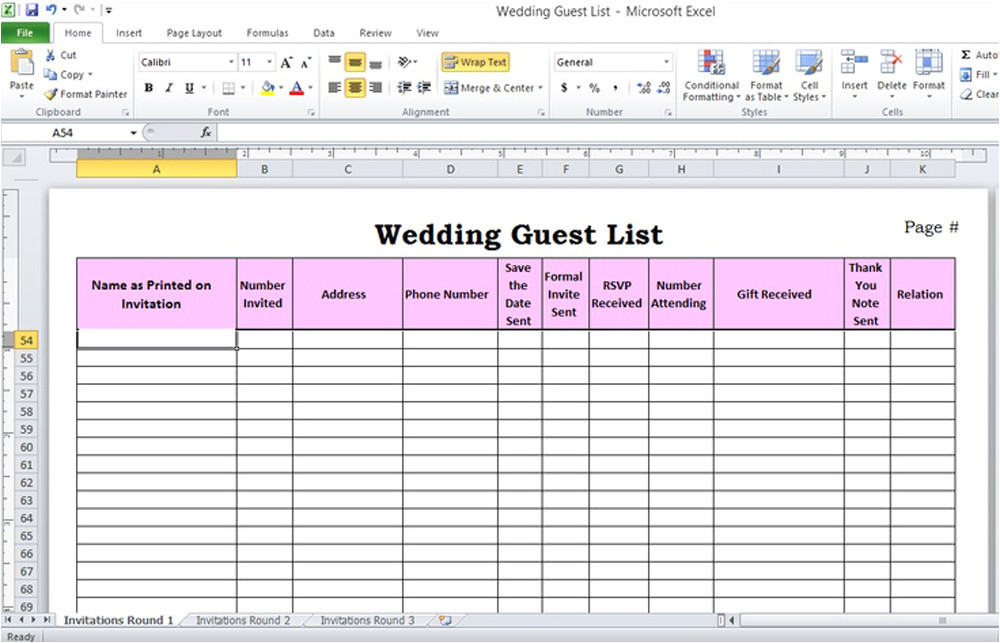Expand the General number format dropdown

coord(666,62)
